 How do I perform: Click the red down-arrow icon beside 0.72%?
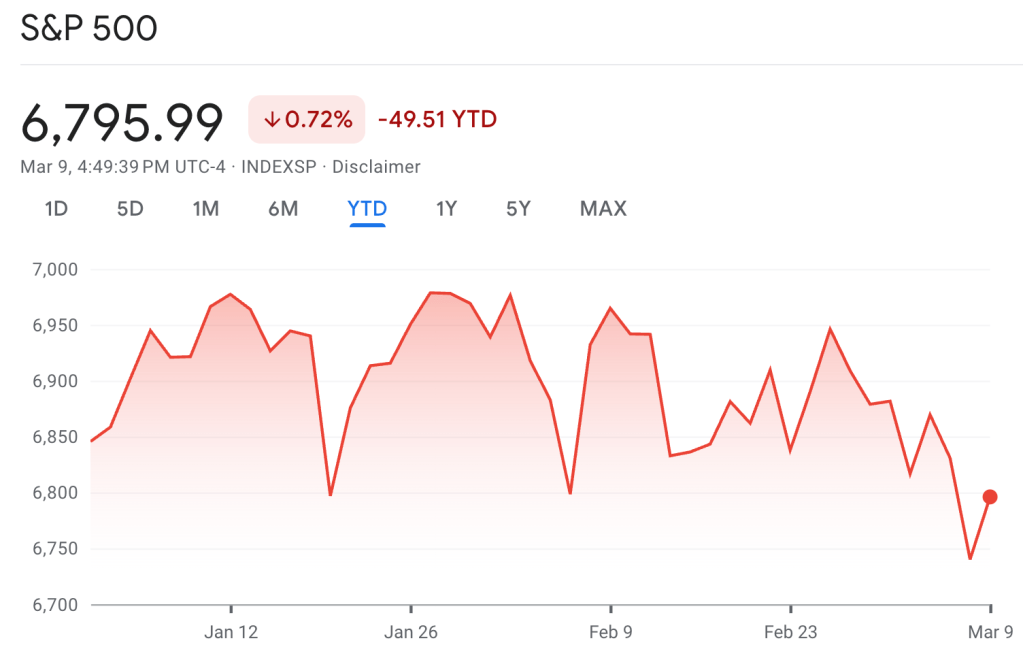(271, 120)
